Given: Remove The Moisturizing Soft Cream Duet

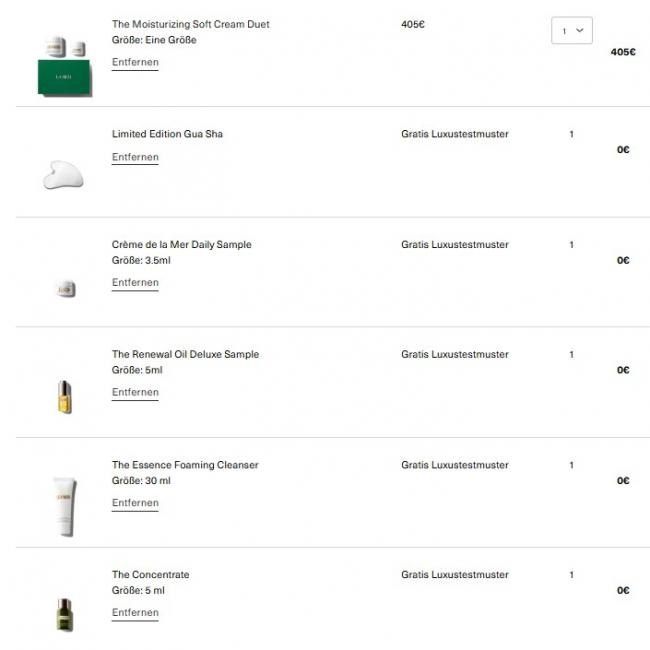Looking at the screenshot, I should point(135,62).
